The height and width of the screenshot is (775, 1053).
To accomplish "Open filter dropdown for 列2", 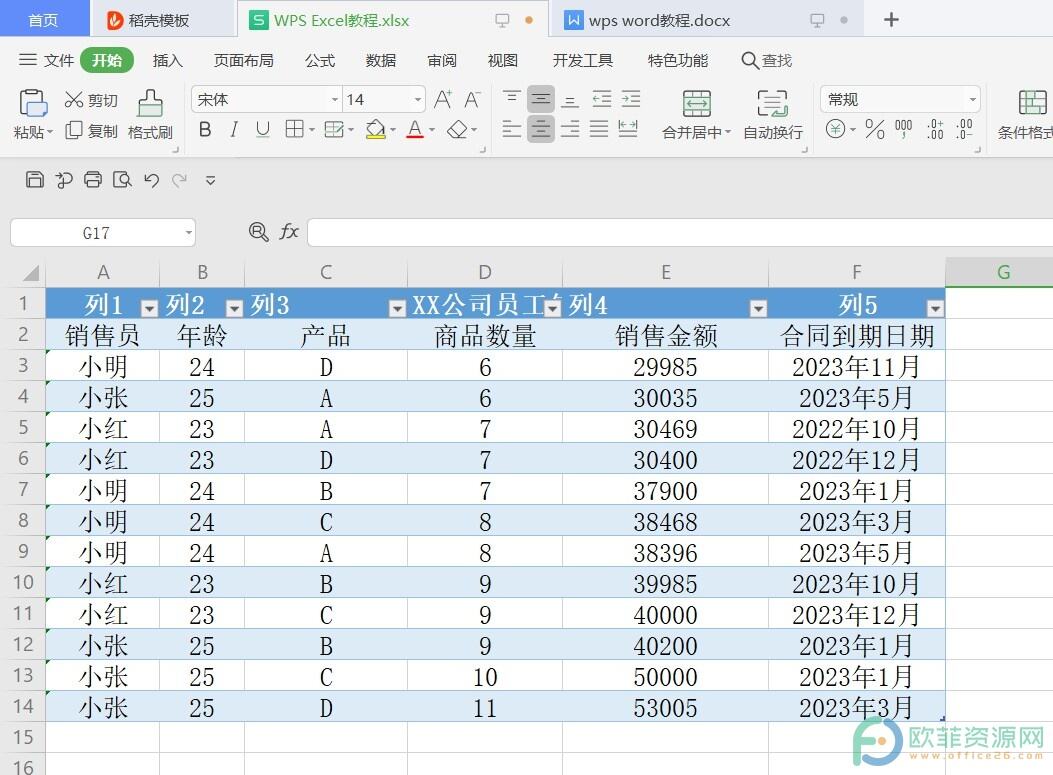I will coord(234,308).
